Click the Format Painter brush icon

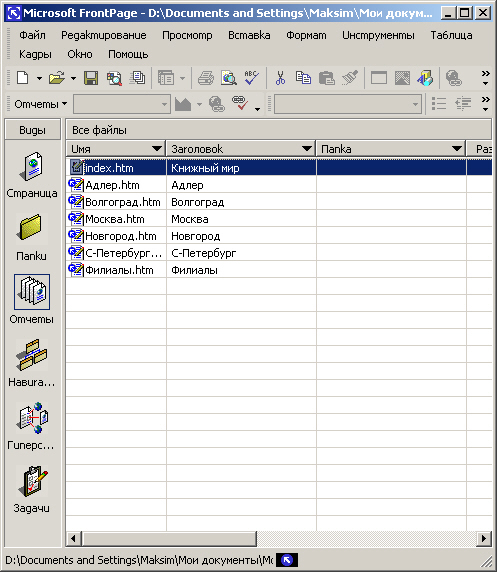coord(350,78)
